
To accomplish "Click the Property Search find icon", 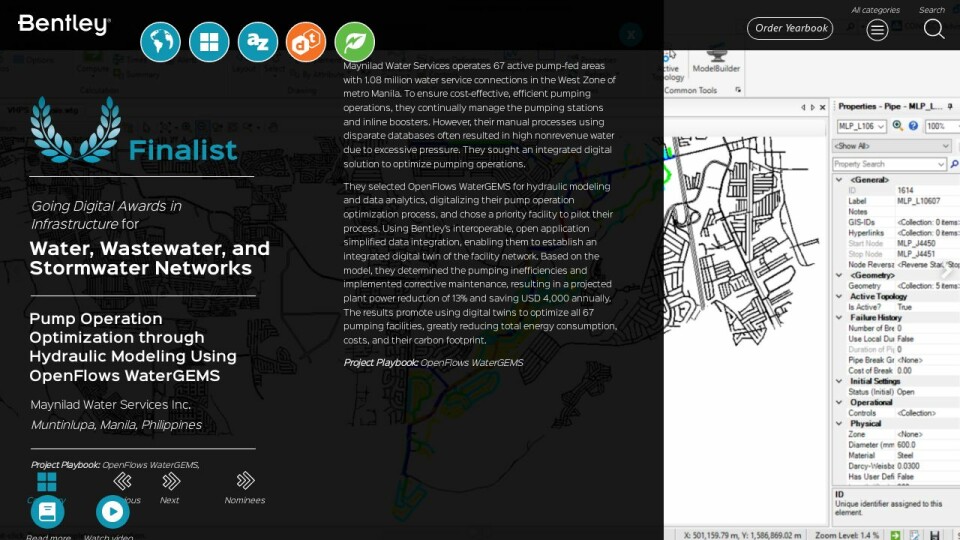I will point(954,164).
